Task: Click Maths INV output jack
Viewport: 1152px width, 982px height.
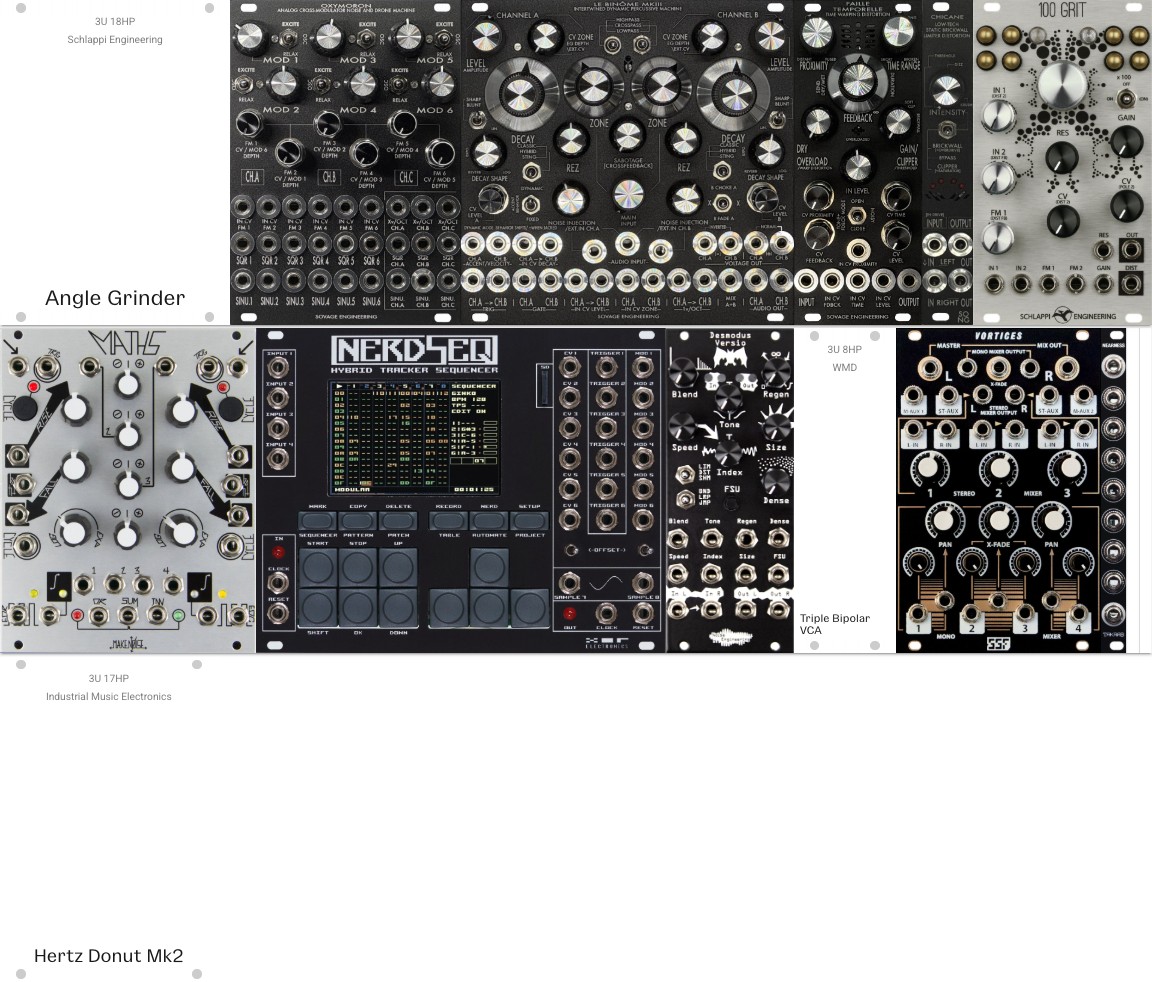Action: (156, 615)
